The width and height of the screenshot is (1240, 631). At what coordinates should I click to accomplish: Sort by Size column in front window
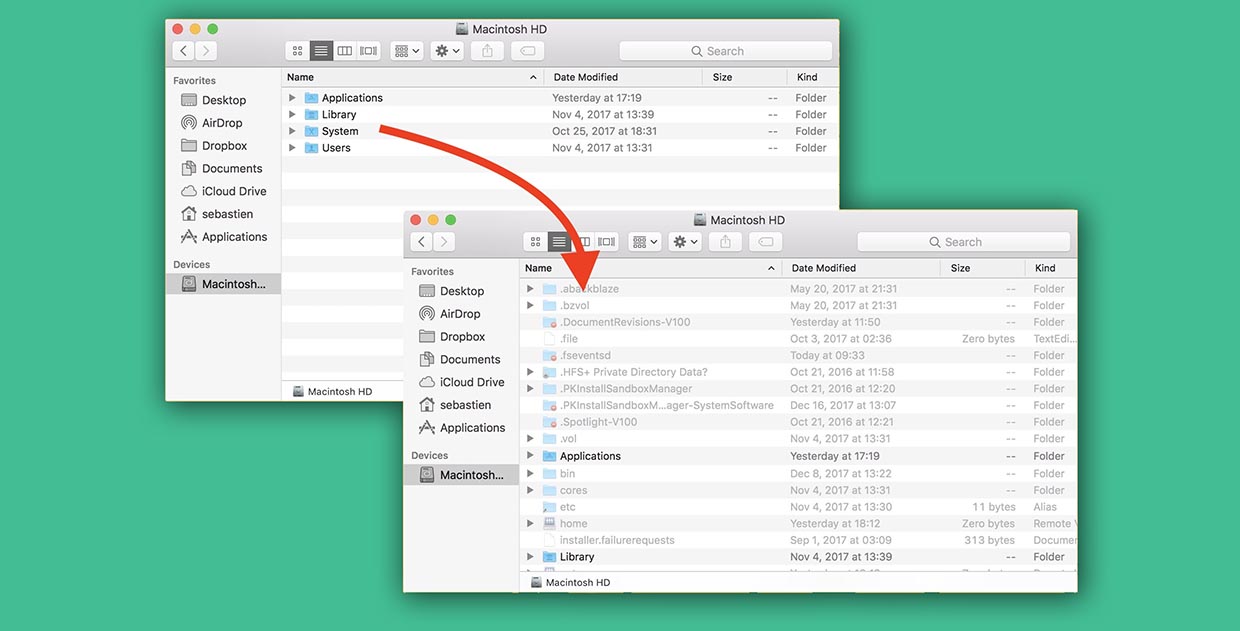click(983, 268)
